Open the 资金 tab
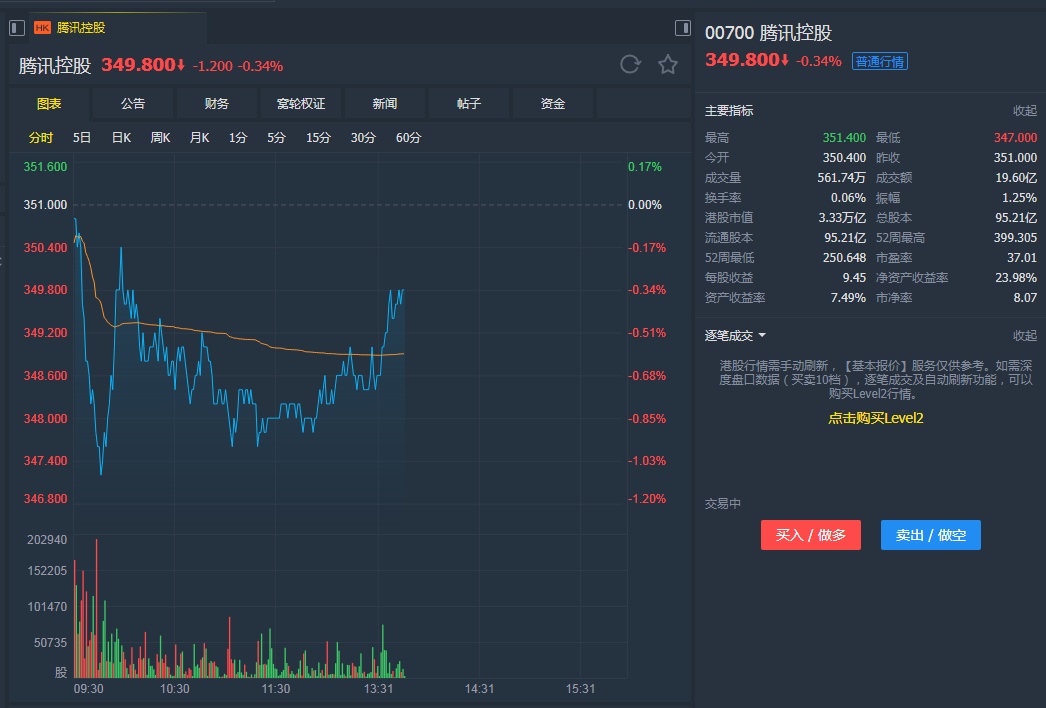This screenshot has width=1046, height=708. 553,104
